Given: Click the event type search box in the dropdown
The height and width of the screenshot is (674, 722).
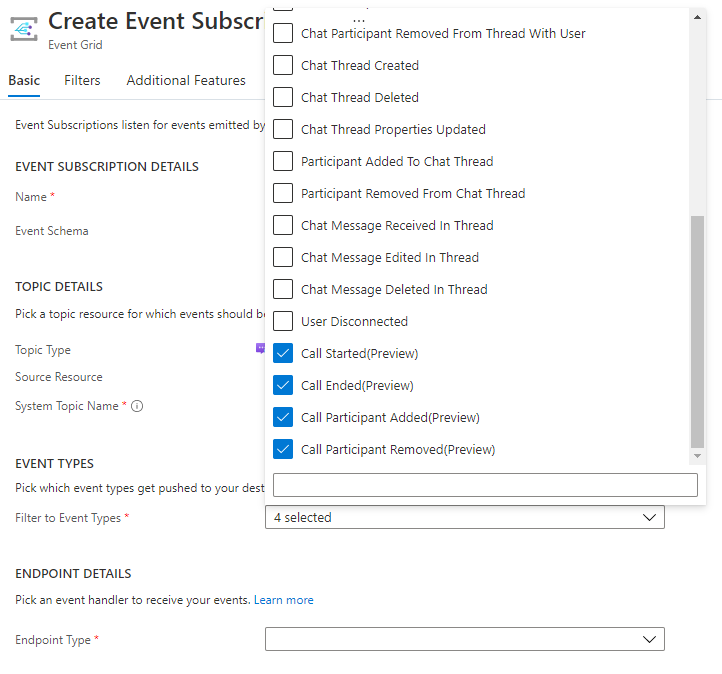Looking at the screenshot, I should pos(485,485).
